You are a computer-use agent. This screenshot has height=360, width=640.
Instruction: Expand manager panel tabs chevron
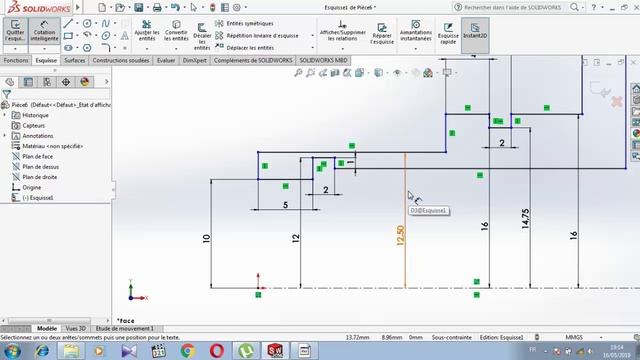pyautogui.click(x=106, y=82)
